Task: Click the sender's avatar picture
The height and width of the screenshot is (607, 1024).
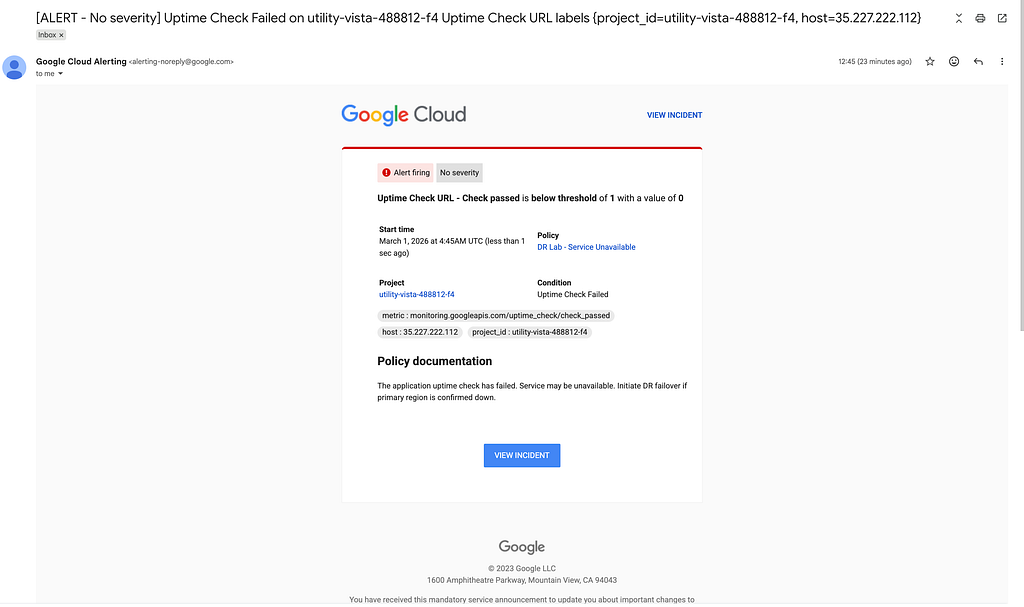Action: click(14, 67)
